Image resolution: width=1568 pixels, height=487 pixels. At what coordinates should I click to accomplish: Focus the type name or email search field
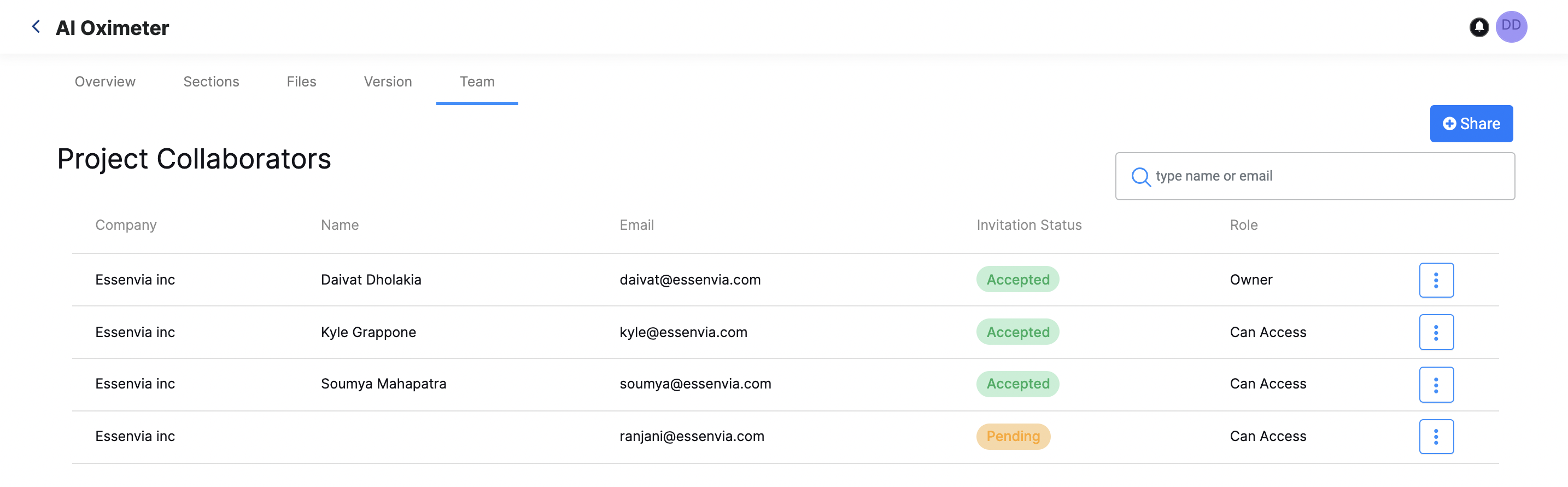1315,176
